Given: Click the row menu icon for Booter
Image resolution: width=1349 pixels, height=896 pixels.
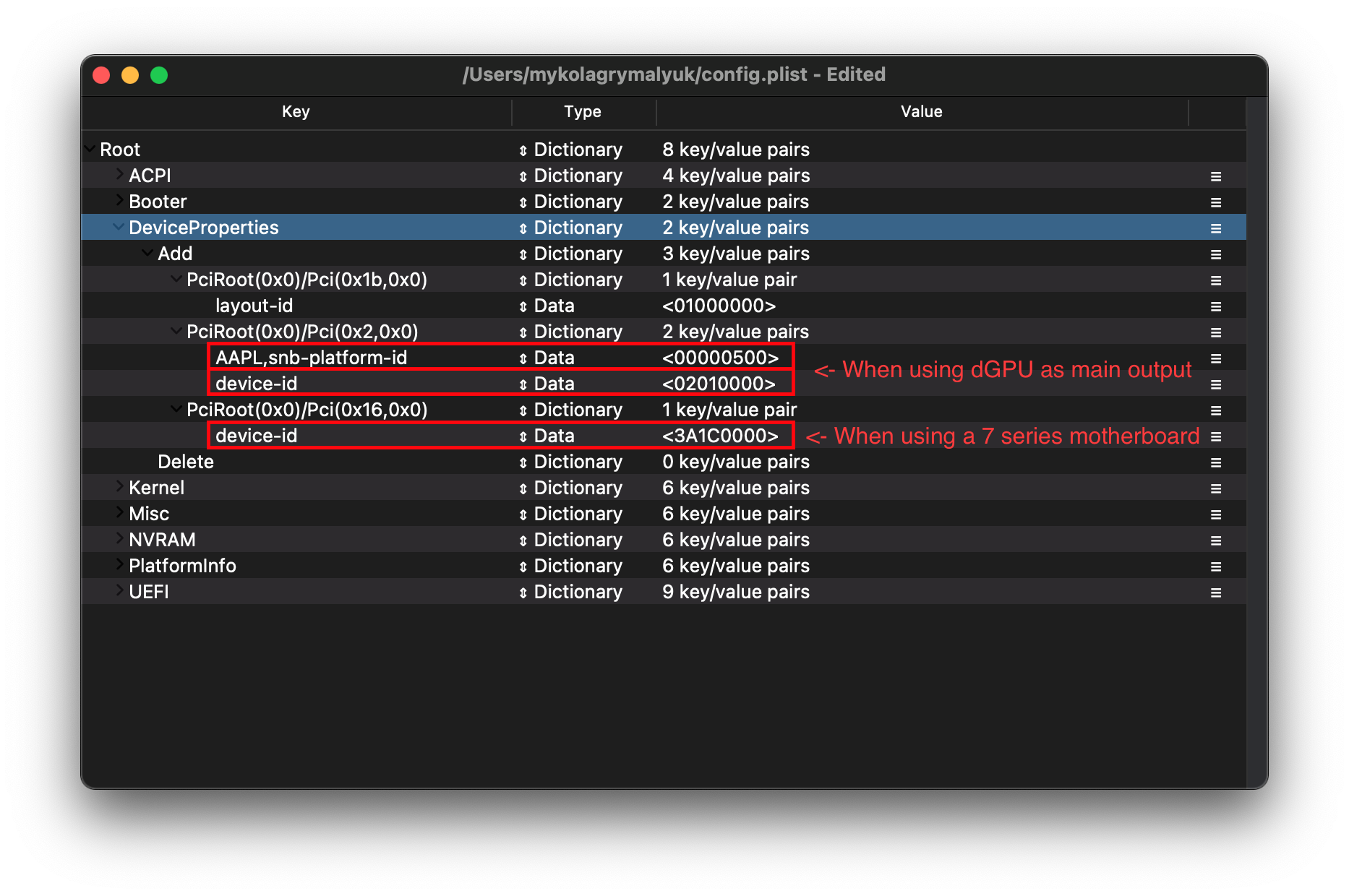Looking at the screenshot, I should click(1216, 202).
